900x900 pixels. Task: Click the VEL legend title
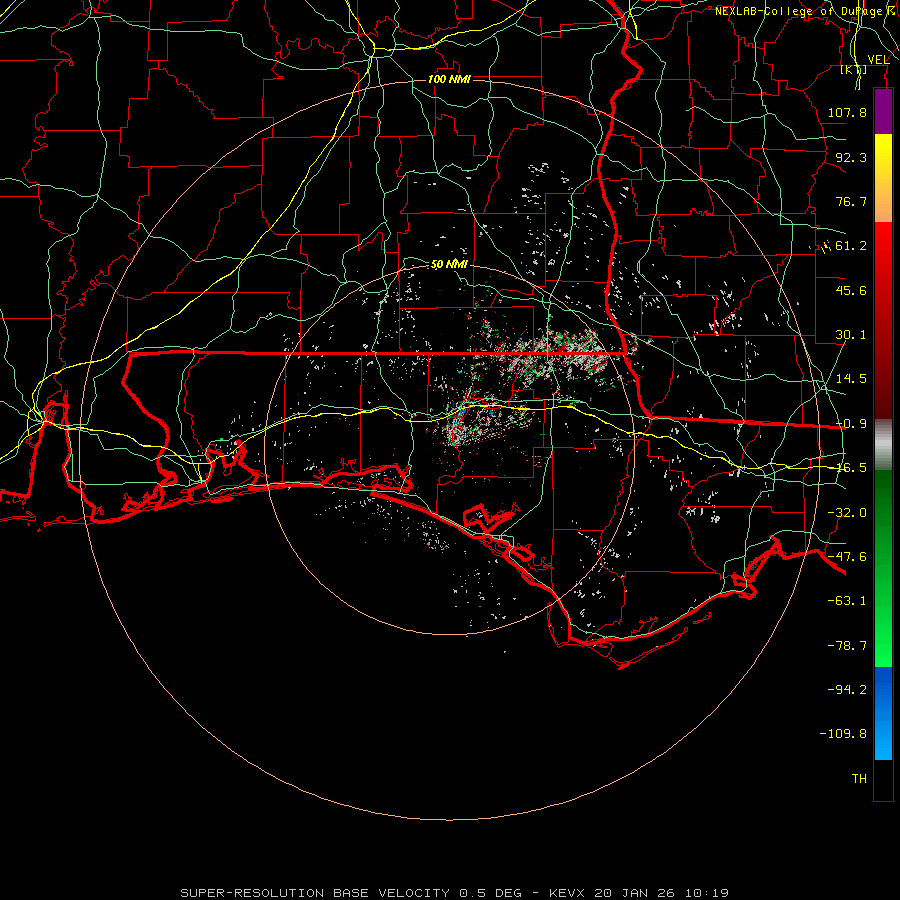tap(878, 59)
